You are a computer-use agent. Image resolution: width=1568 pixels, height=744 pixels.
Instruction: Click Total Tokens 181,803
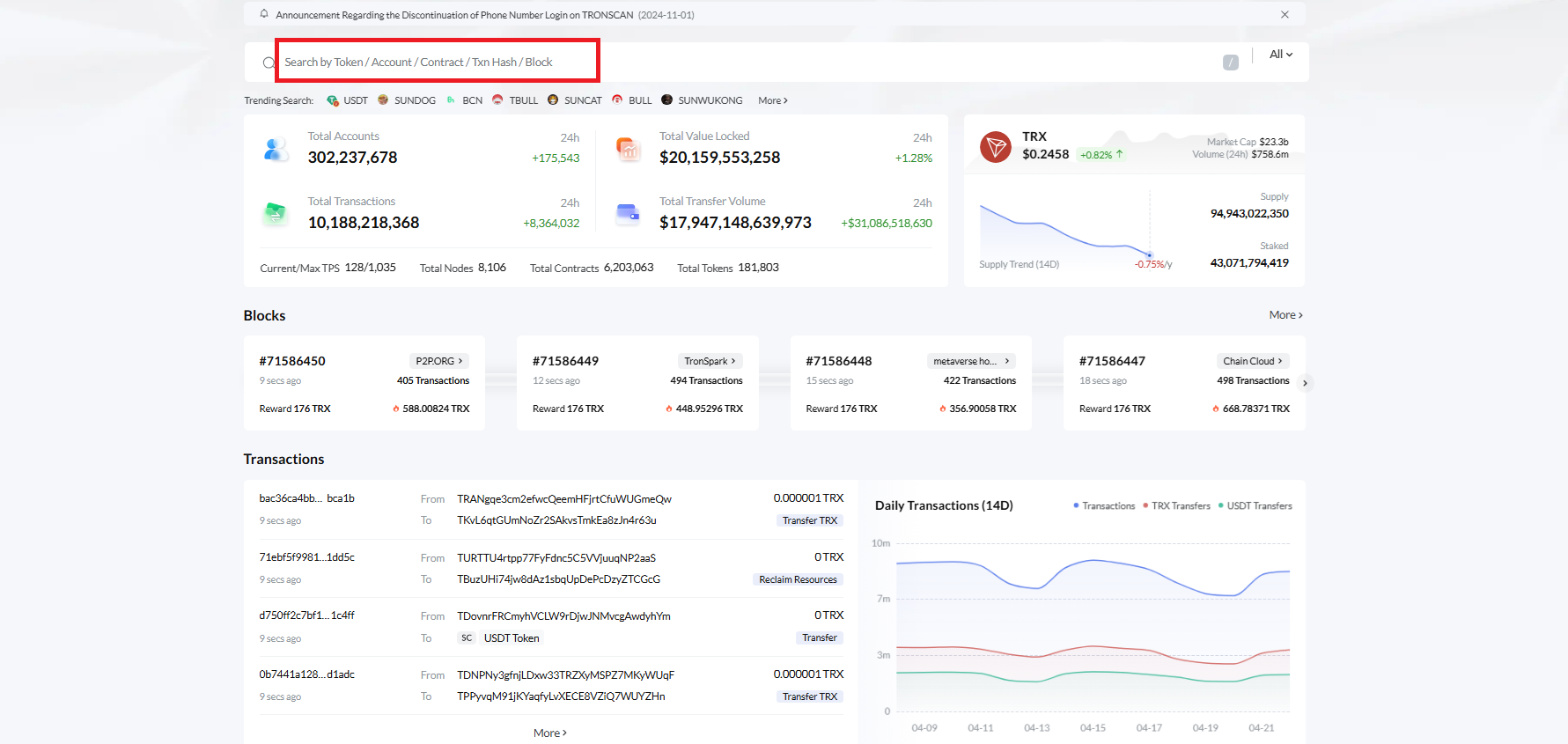(x=728, y=268)
